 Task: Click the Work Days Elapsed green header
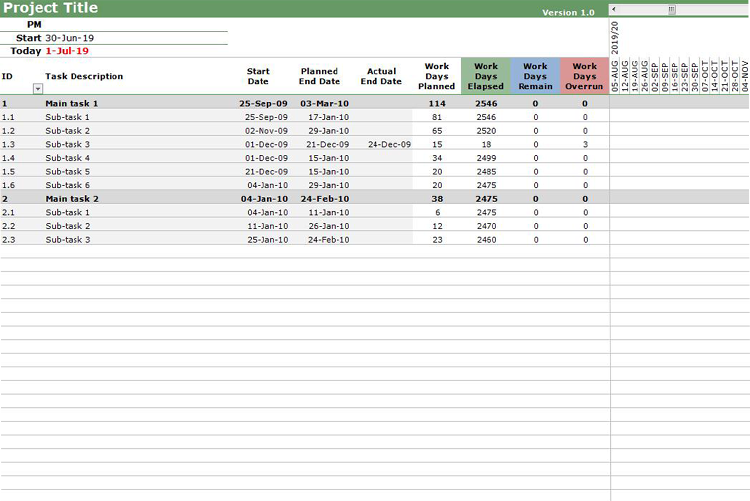point(485,76)
